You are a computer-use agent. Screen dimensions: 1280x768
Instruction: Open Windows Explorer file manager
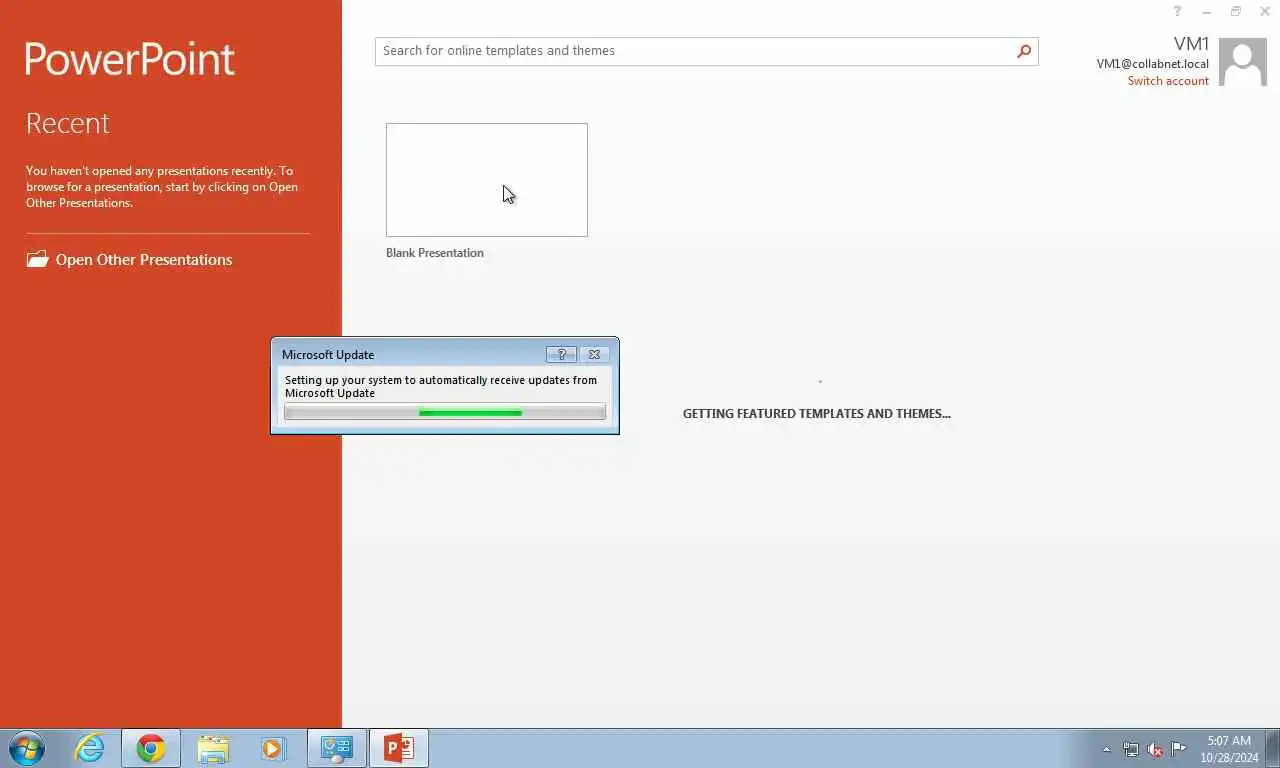pos(213,748)
